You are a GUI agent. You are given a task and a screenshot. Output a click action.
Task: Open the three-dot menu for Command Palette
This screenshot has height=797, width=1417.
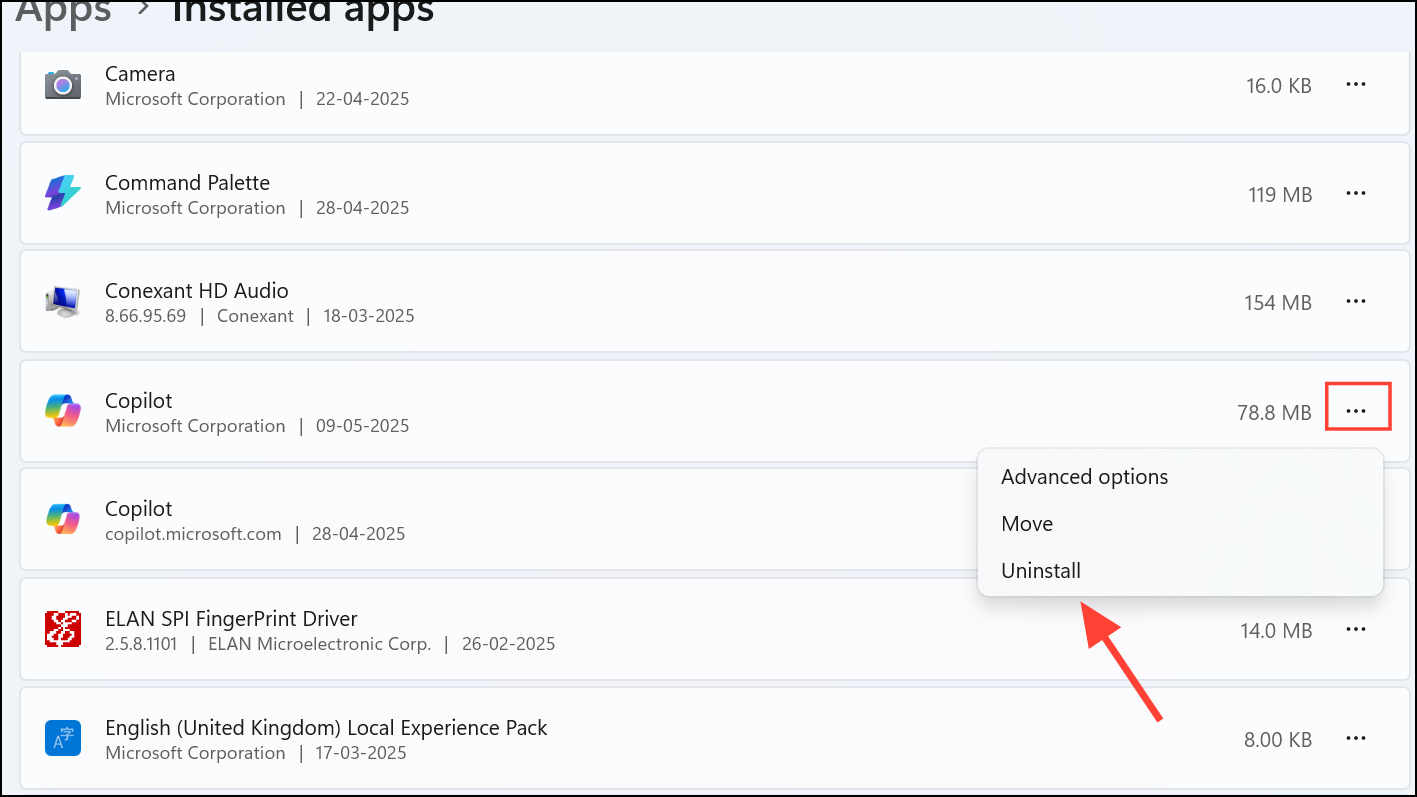coord(1356,193)
